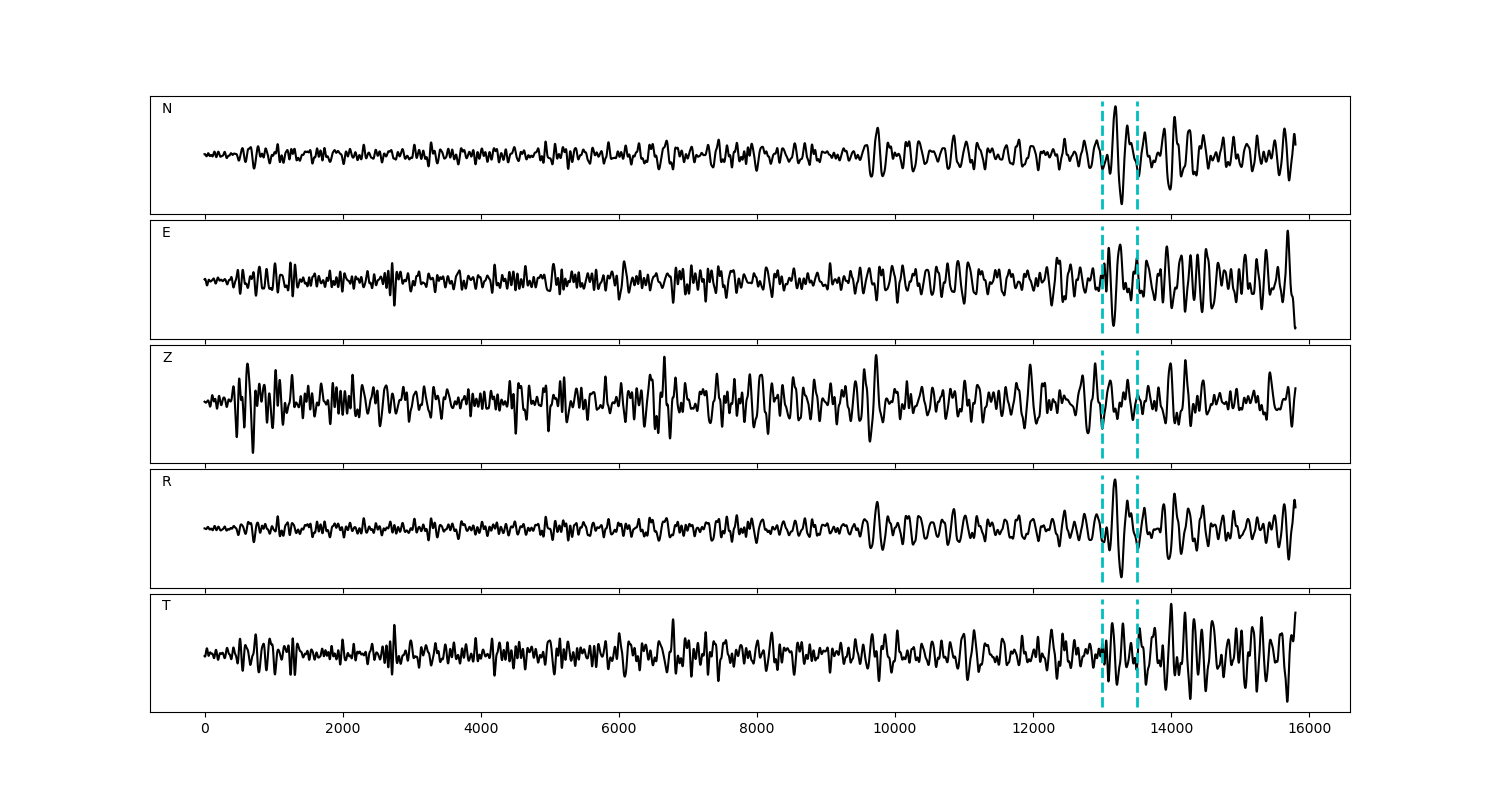This screenshot has height=800, width=1500.
Task: Click the x-axis tick label 8000
Action: tap(757, 730)
